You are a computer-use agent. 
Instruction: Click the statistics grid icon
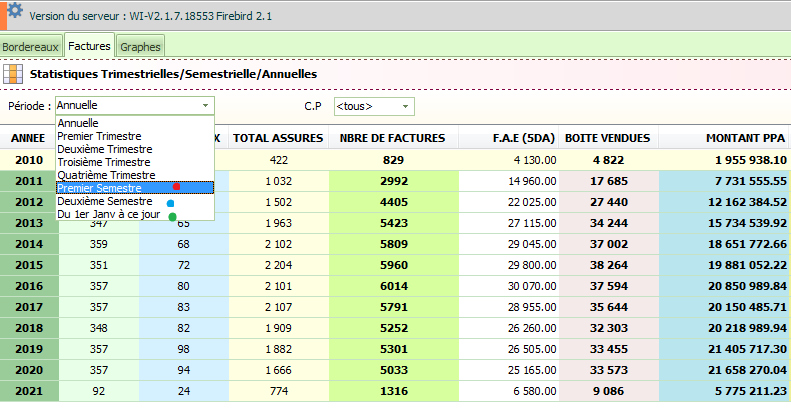click(13, 74)
